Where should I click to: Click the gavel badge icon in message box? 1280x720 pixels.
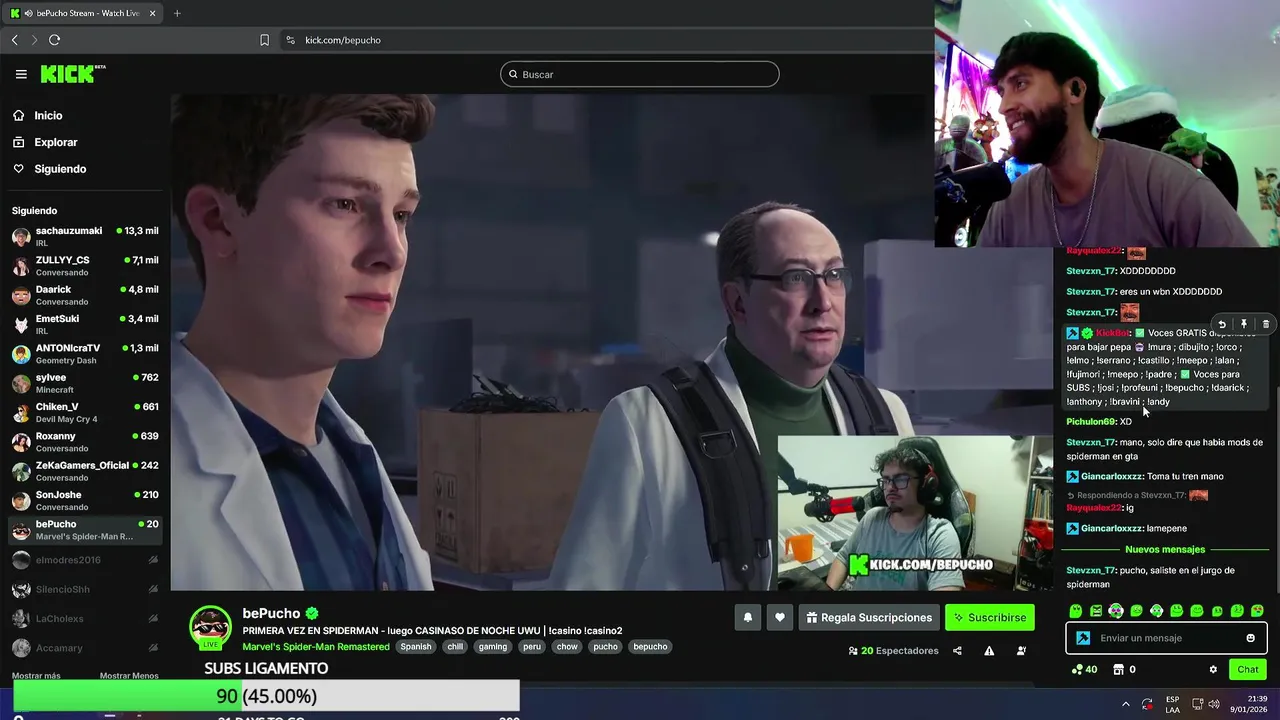click(x=1083, y=638)
